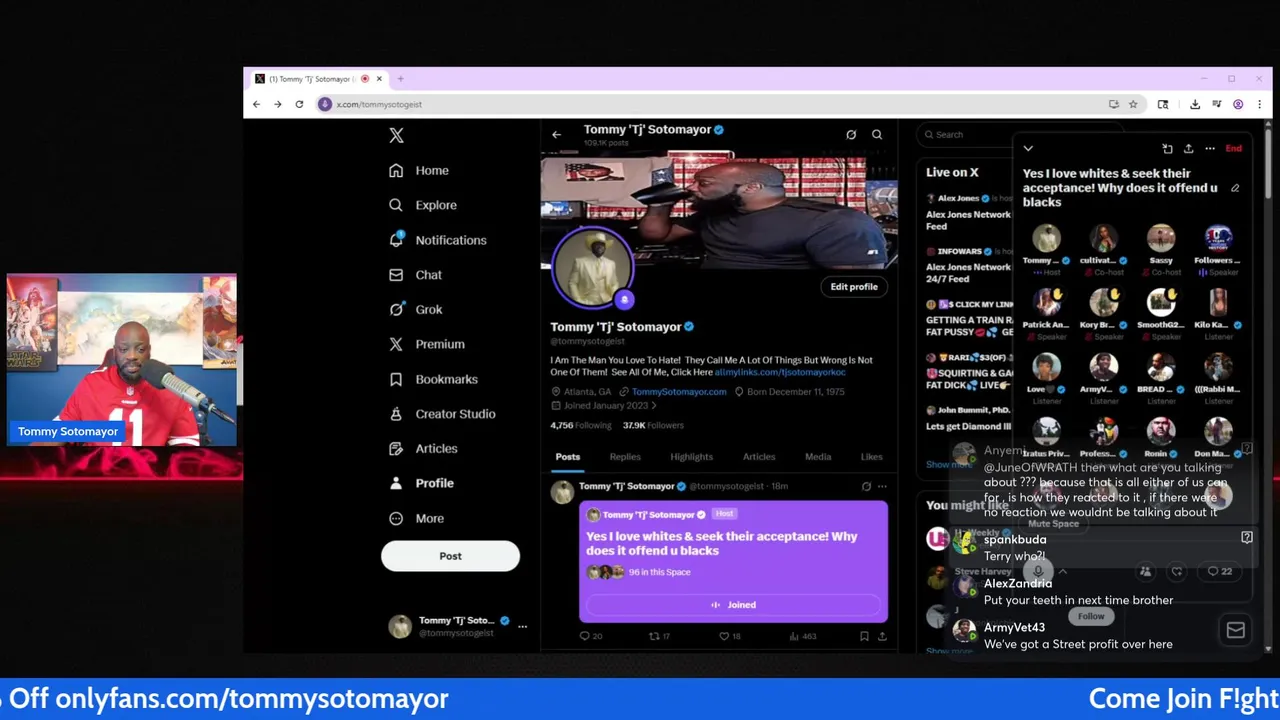Switch to the Highlights tab

pos(691,457)
